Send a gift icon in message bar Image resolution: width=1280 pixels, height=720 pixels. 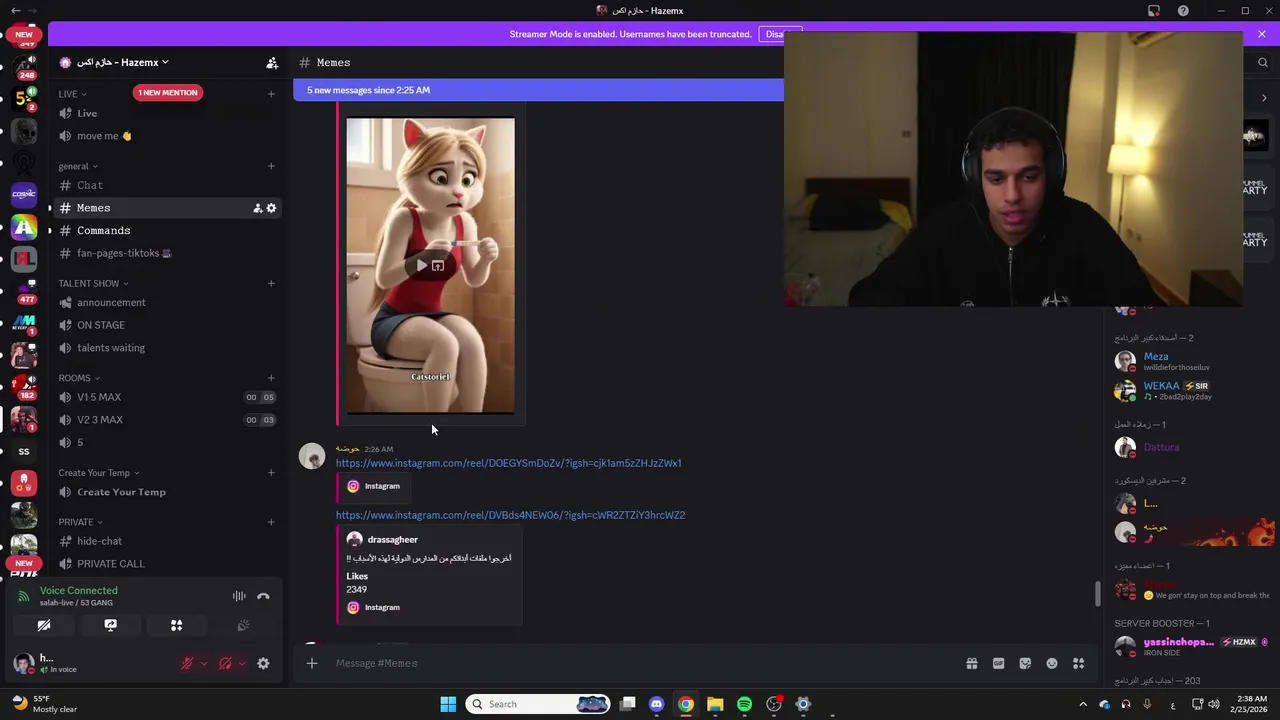click(x=971, y=663)
